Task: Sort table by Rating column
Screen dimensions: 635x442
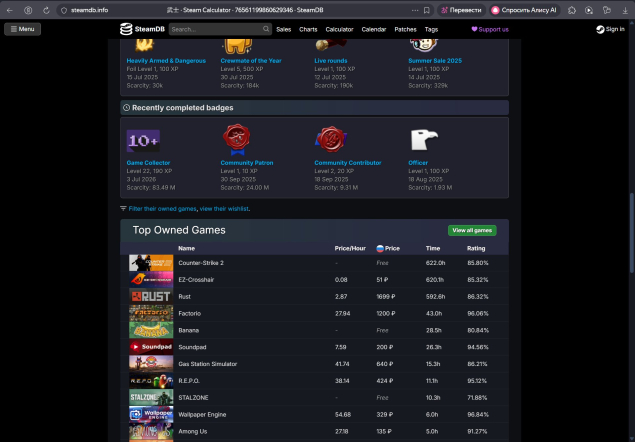Action: (x=476, y=248)
